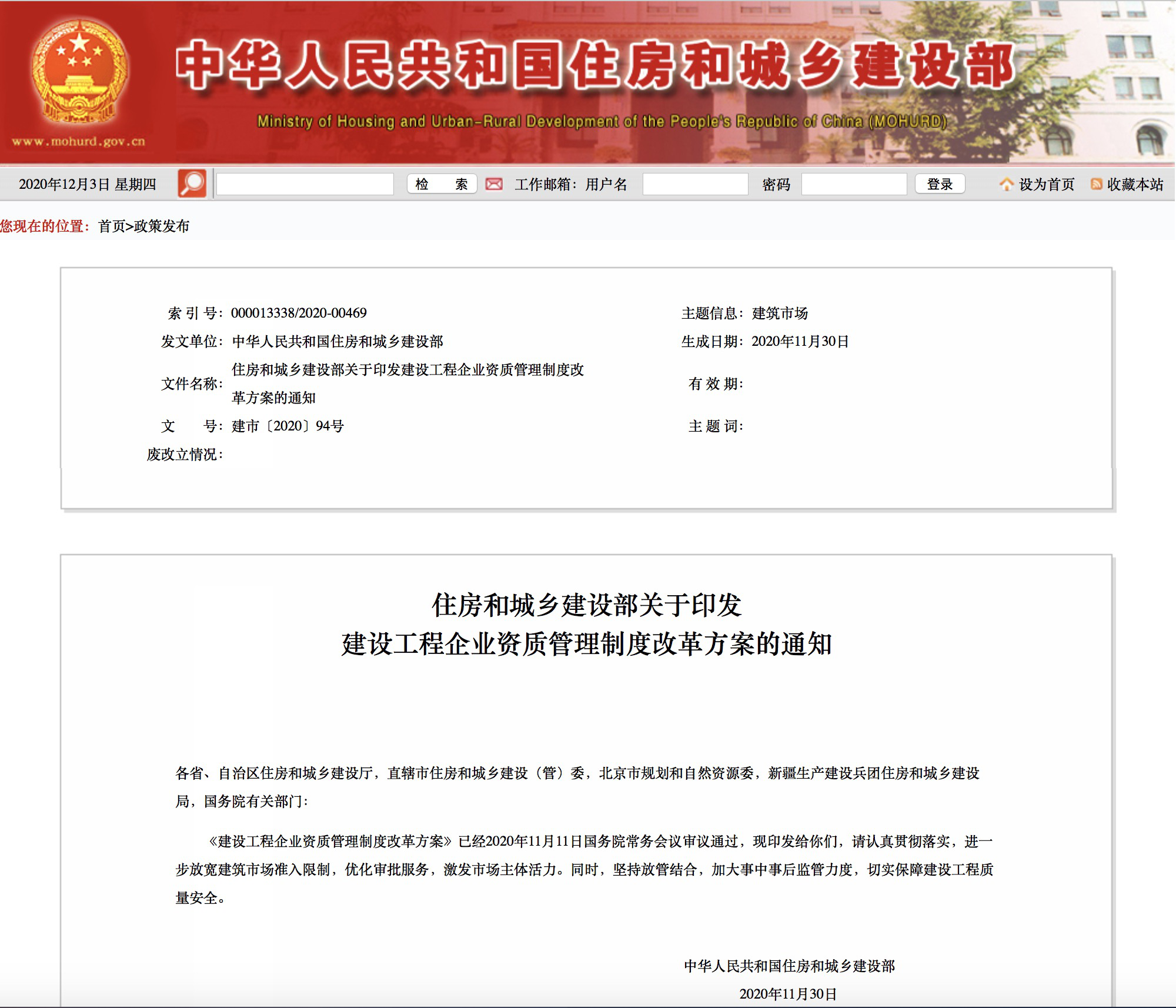Click the red envelope work-mail icon
The width and height of the screenshot is (1176, 1008).
click(494, 184)
